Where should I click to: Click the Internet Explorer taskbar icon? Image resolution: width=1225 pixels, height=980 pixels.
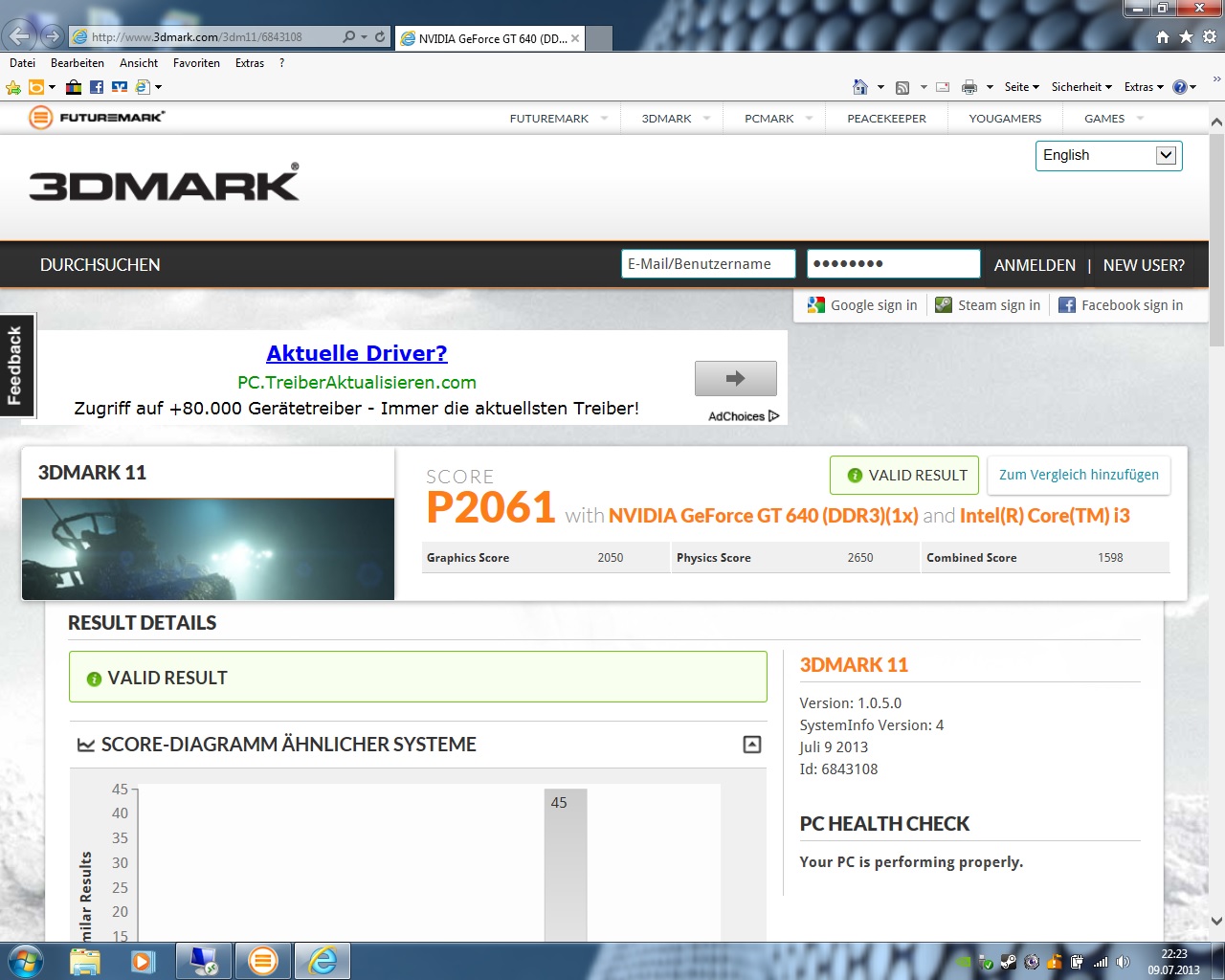click(322, 961)
